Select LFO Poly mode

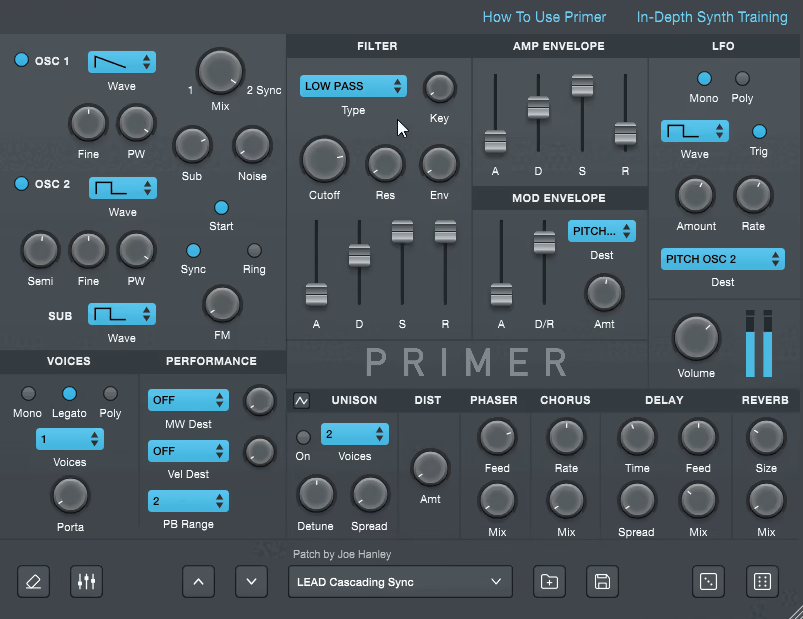coord(742,78)
